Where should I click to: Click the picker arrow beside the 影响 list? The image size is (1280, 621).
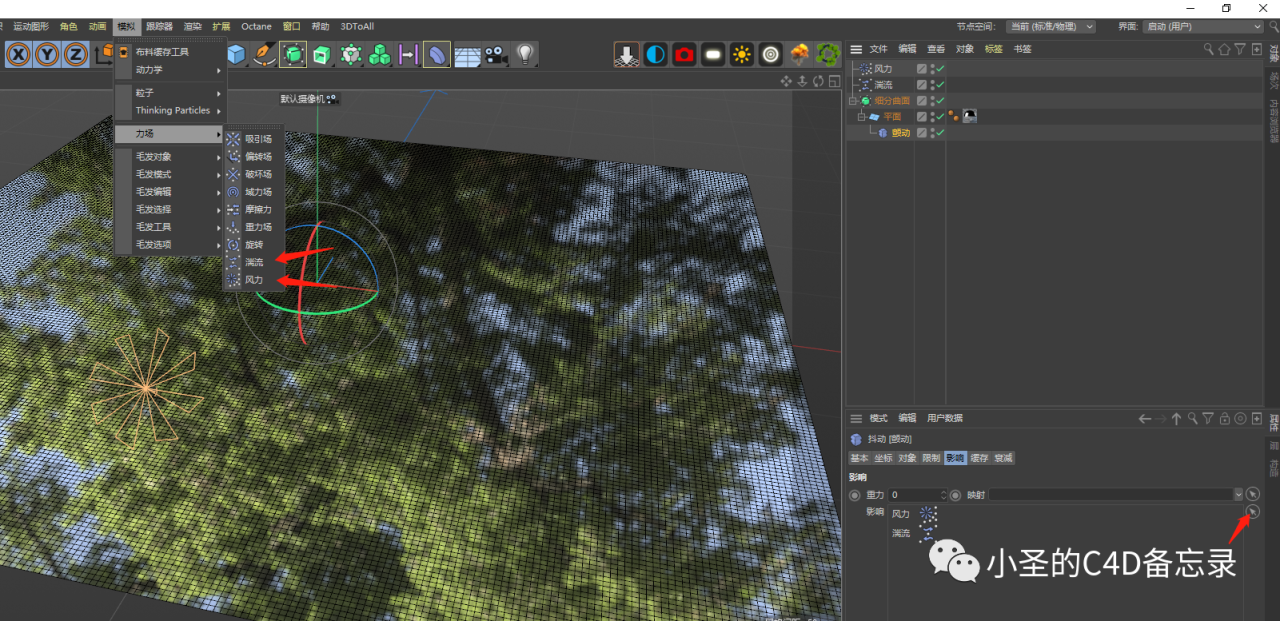click(1253, 512)
